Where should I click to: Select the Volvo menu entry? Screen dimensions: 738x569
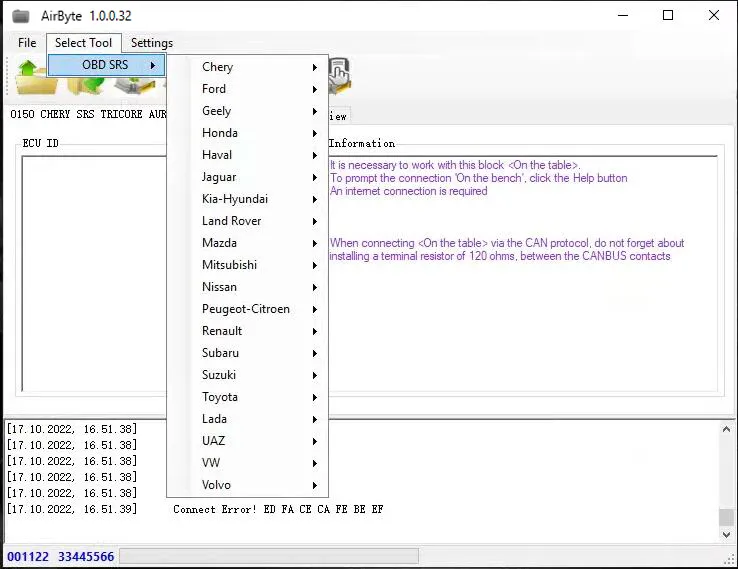tap(216, 485)
